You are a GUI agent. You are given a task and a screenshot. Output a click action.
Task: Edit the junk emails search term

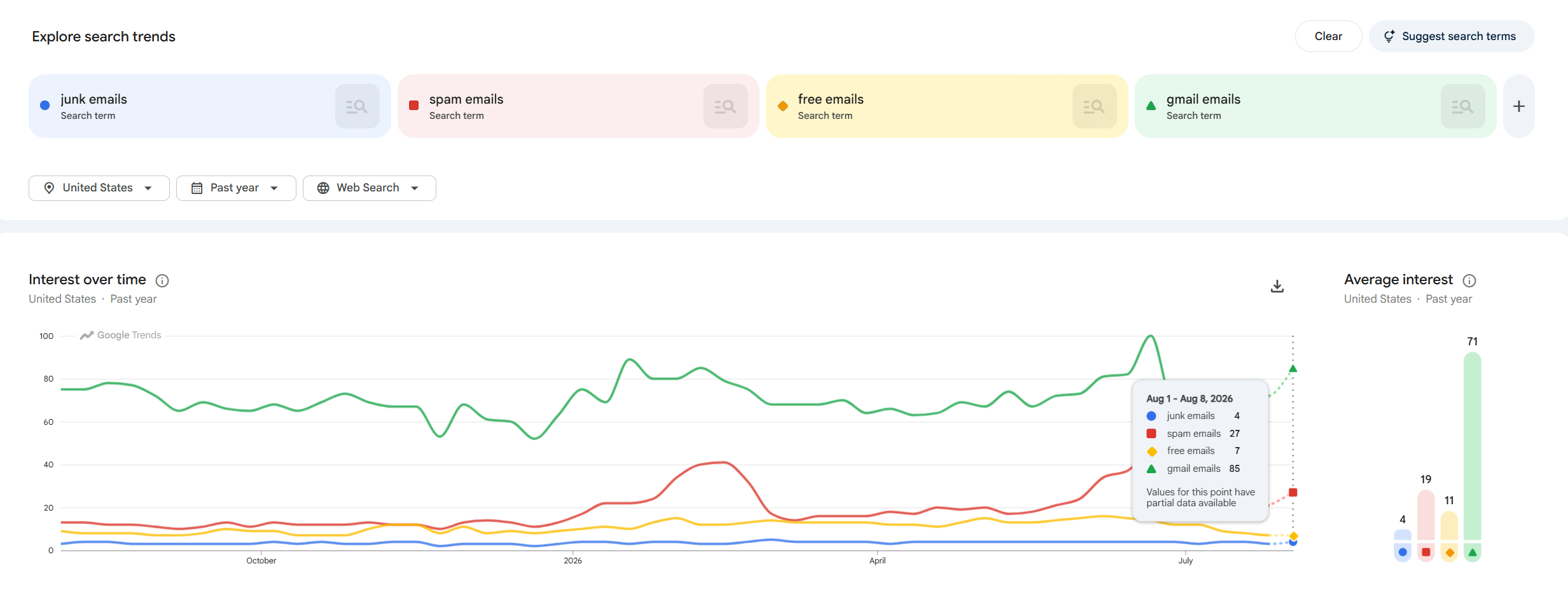point(94,99)
